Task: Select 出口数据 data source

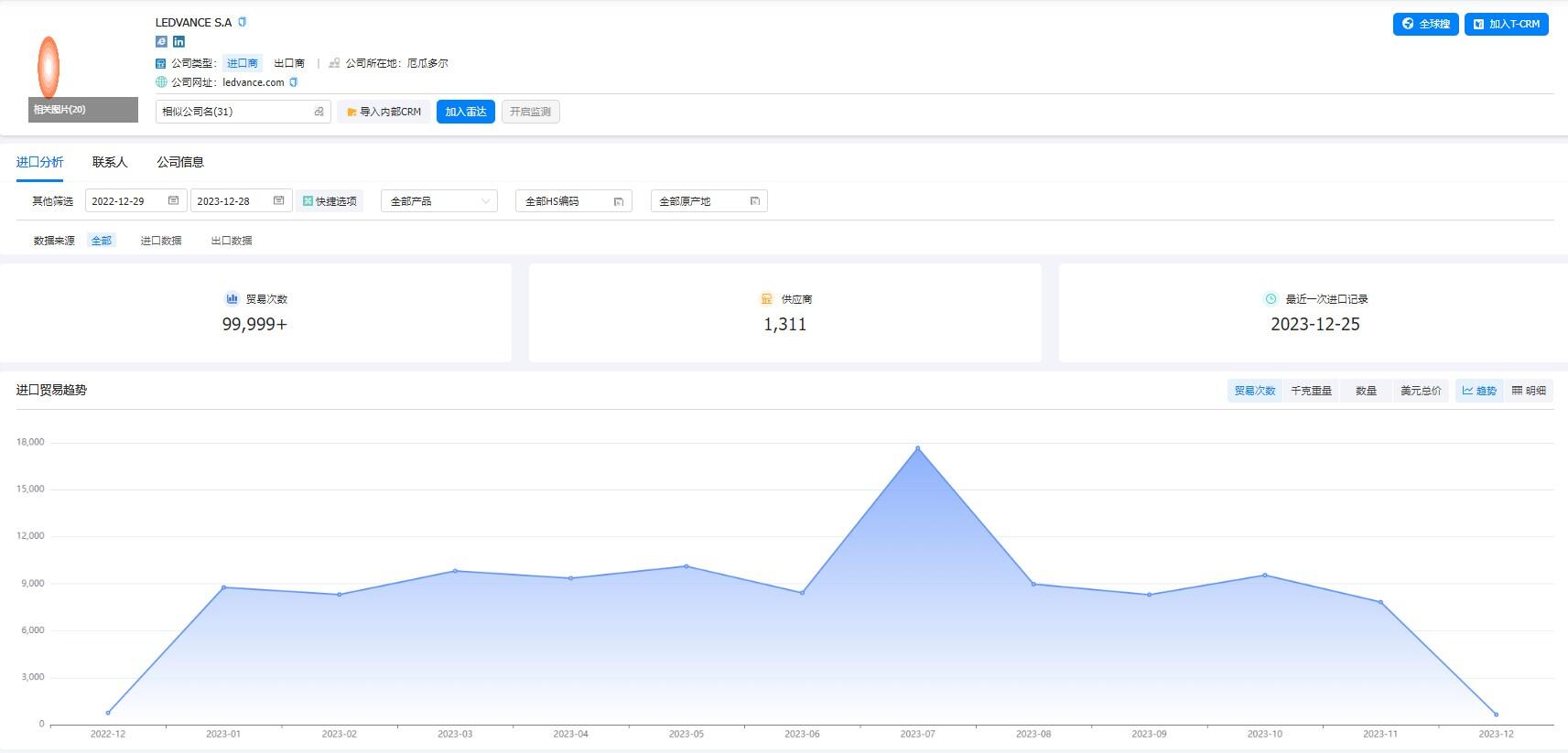Action: point(232,241)
